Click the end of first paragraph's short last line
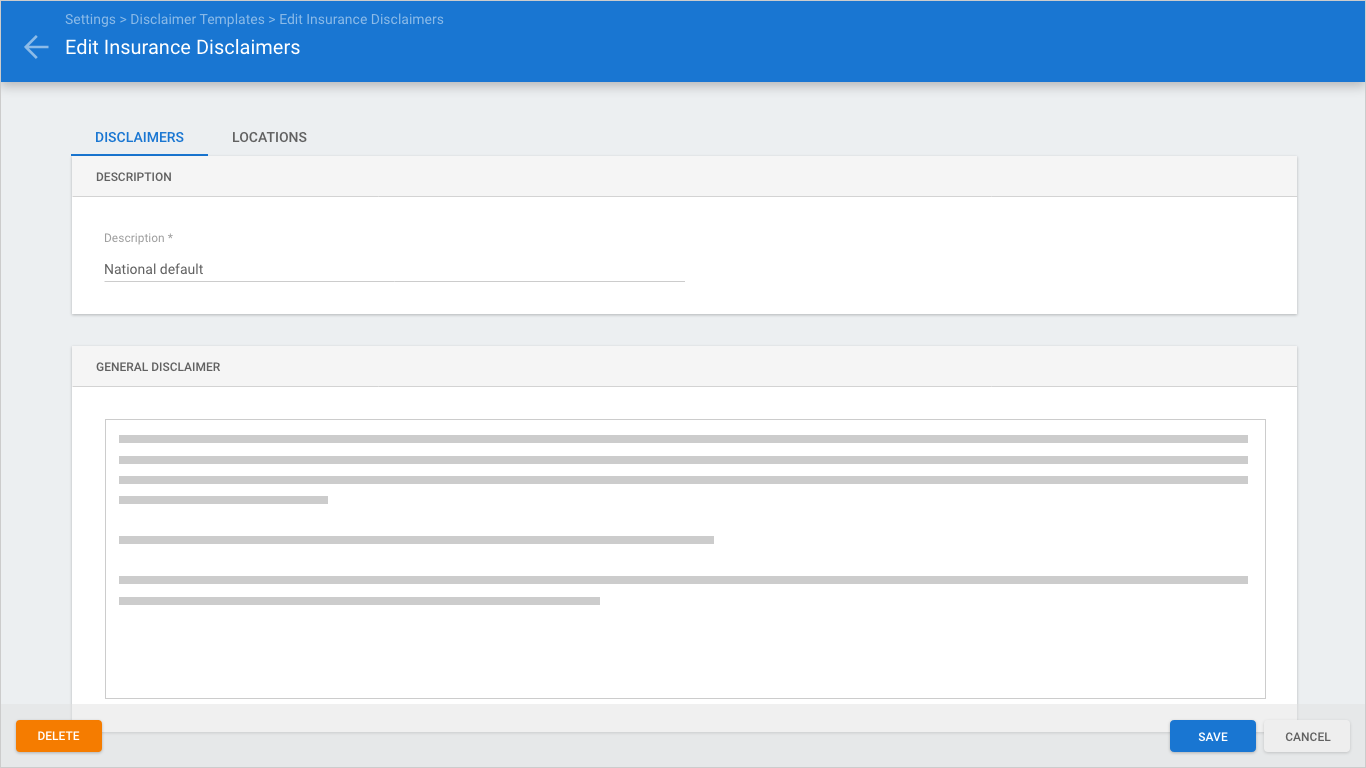The width and height of the screenshot is (1366, 768). point(326,500)
